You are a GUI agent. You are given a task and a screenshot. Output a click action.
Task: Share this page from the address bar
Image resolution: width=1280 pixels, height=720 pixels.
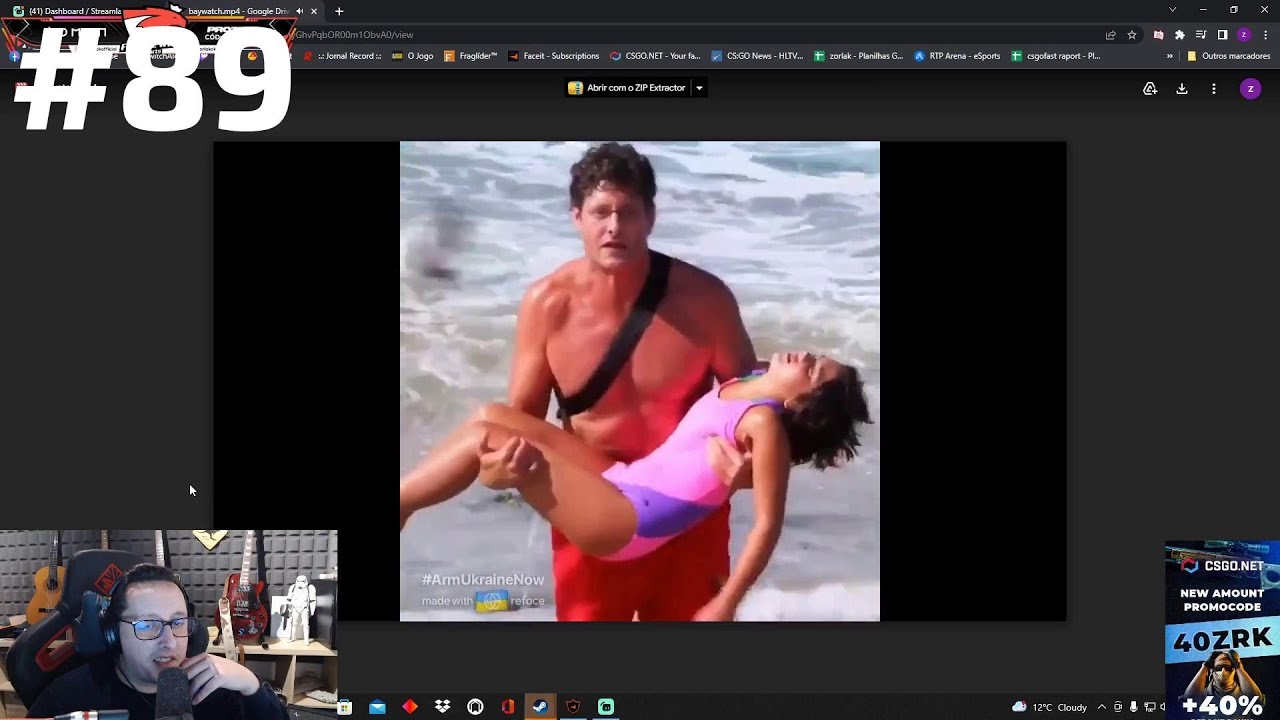(1110, 35)
